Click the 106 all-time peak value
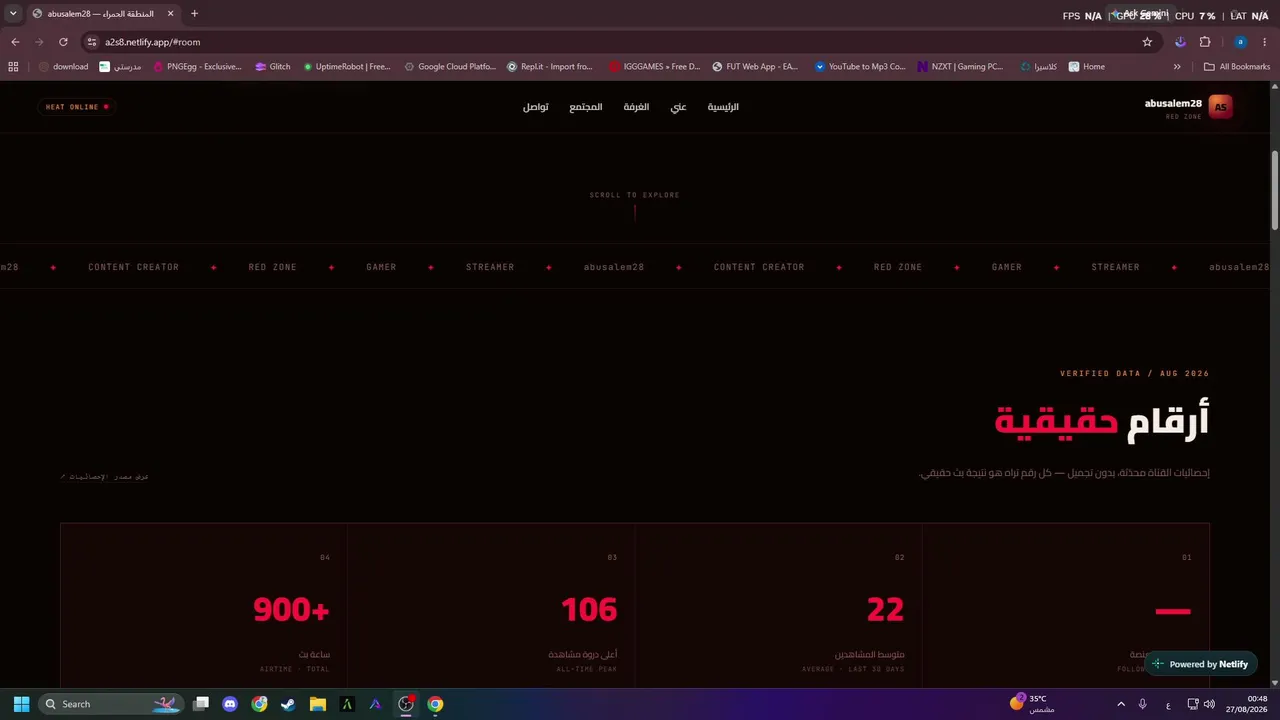This screenshot has height=720, width=1280. pos(589,609)
